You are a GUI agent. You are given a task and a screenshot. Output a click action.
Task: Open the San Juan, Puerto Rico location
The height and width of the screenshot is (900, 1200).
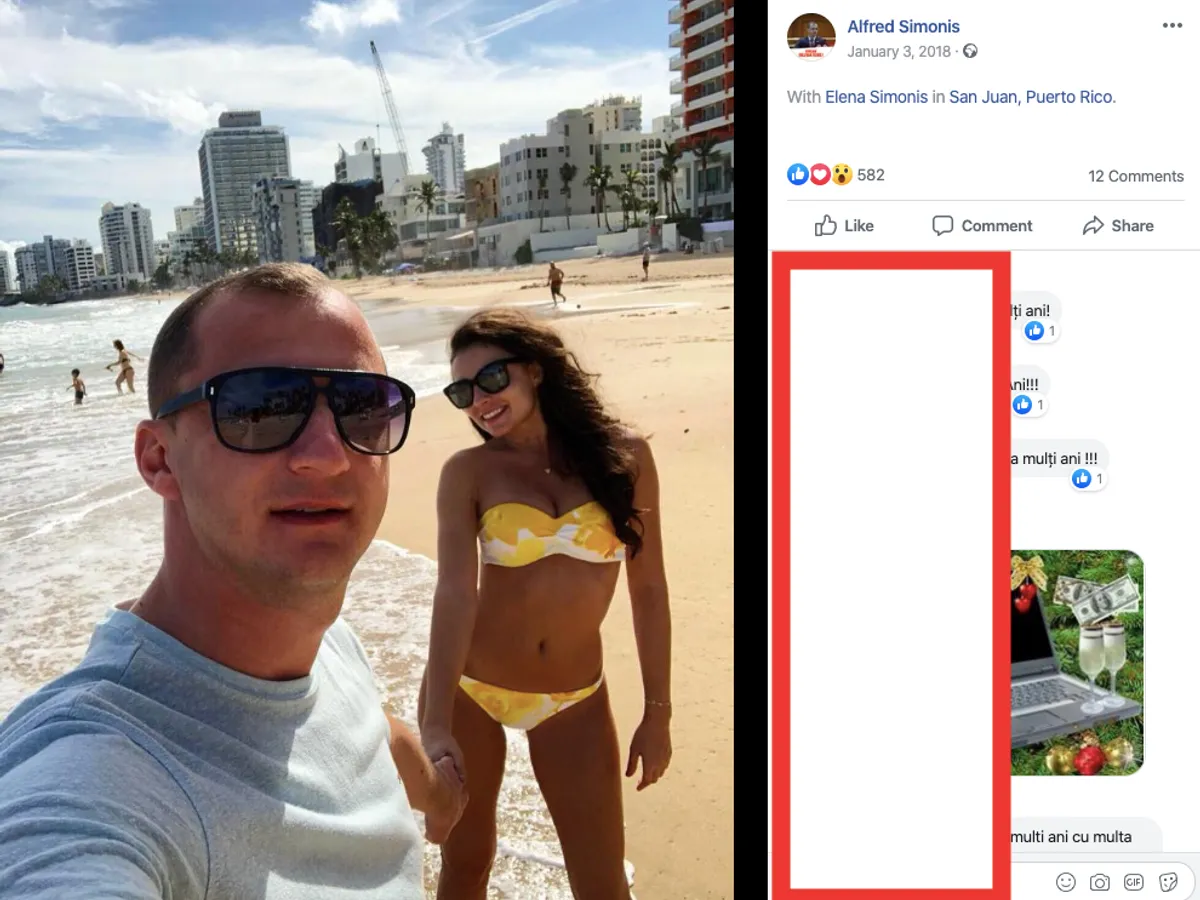[1030, 97]
